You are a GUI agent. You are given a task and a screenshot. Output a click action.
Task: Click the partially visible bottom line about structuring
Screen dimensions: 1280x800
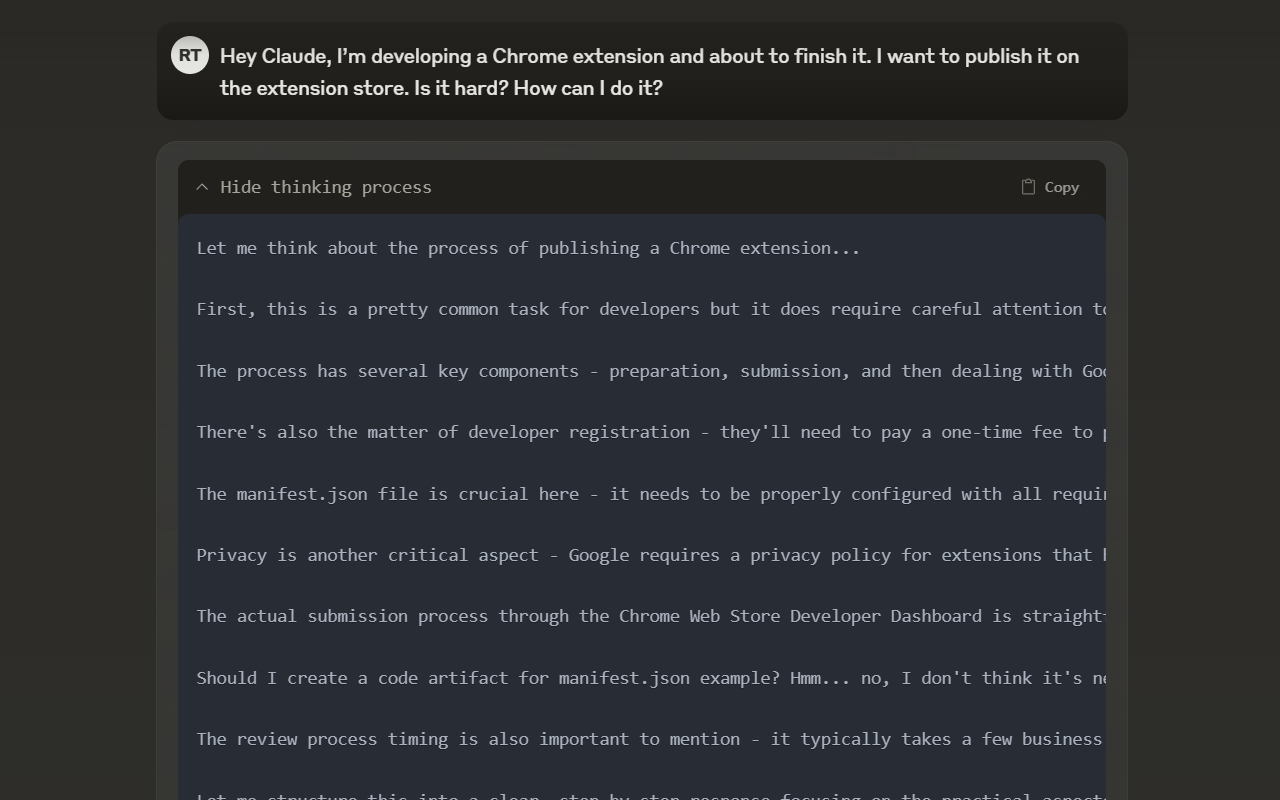[650, 796]
